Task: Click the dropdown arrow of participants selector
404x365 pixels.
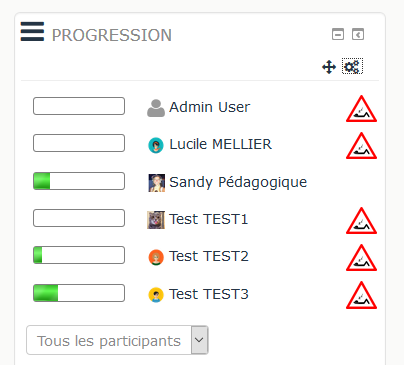Action: pyautogui.click(x=199, y=340)
